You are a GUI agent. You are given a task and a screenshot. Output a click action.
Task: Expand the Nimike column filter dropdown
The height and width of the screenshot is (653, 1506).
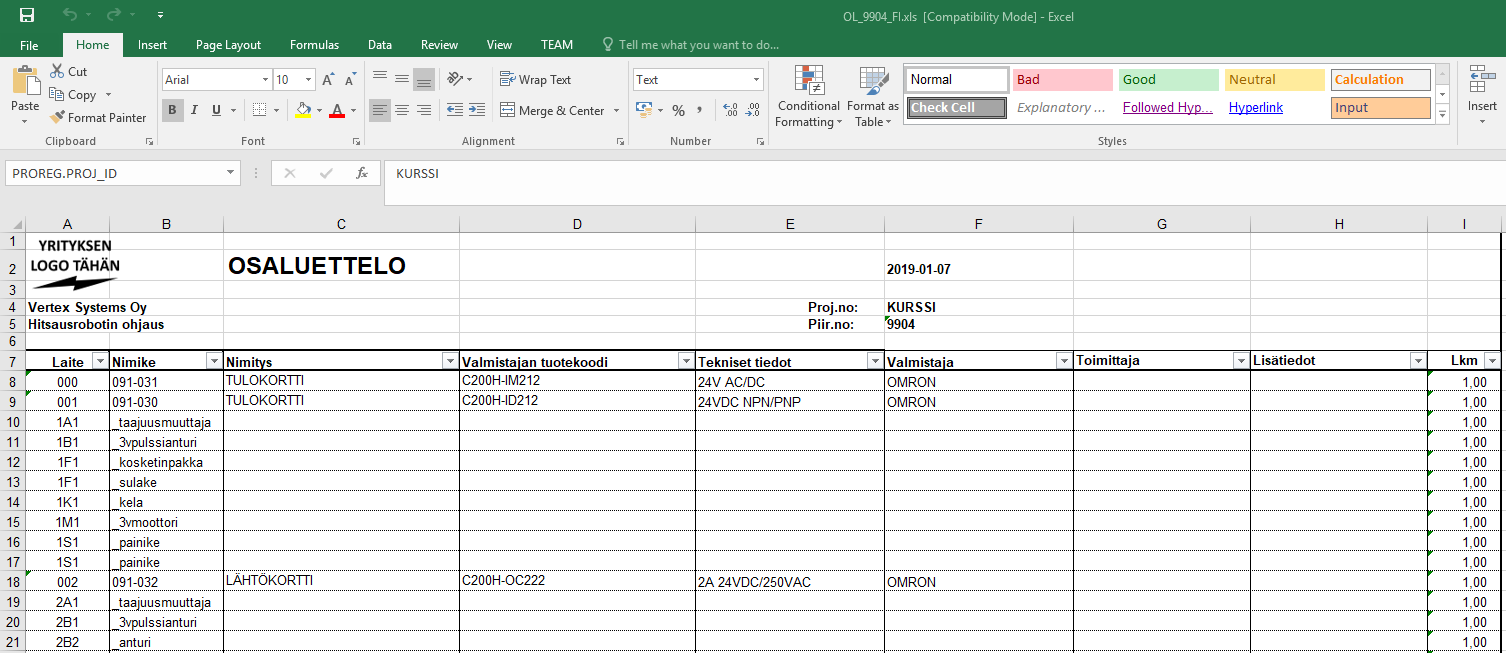pos(213,361)
